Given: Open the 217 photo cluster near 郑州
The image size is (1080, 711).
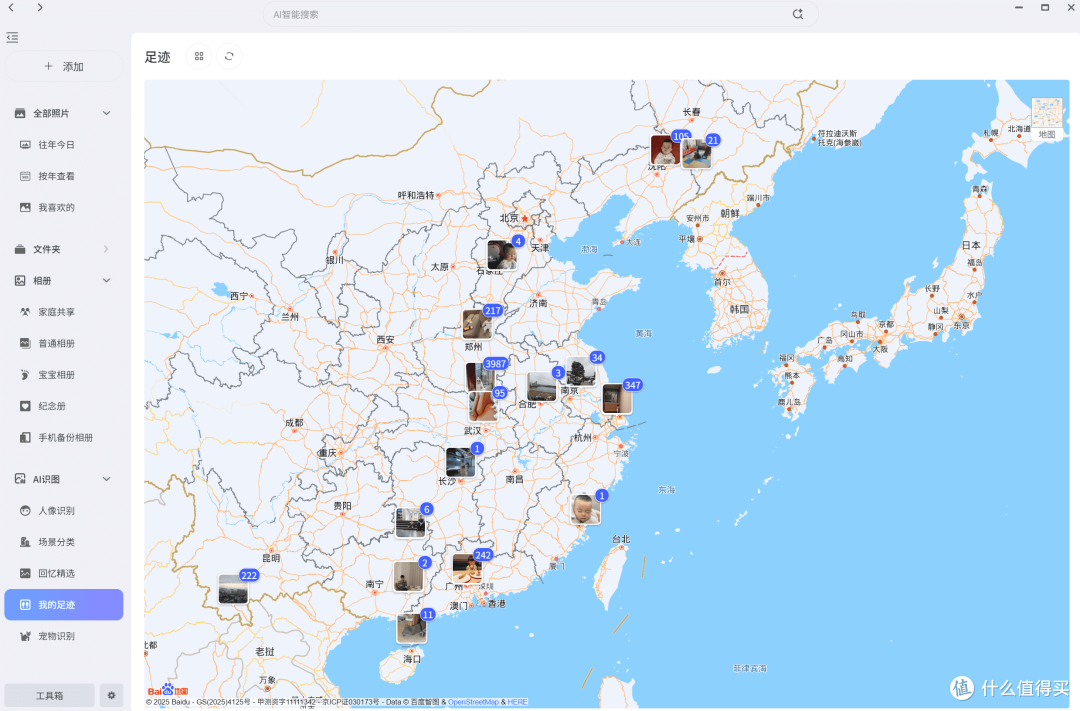Looking at the screenshot, I should tap(479, 323).
